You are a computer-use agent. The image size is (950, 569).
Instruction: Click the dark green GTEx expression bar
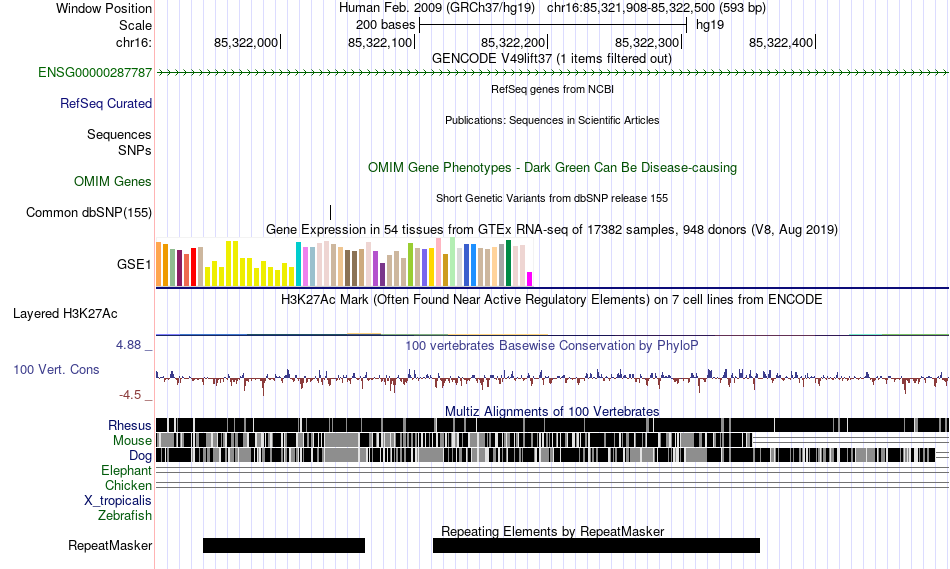coord(509,263)
